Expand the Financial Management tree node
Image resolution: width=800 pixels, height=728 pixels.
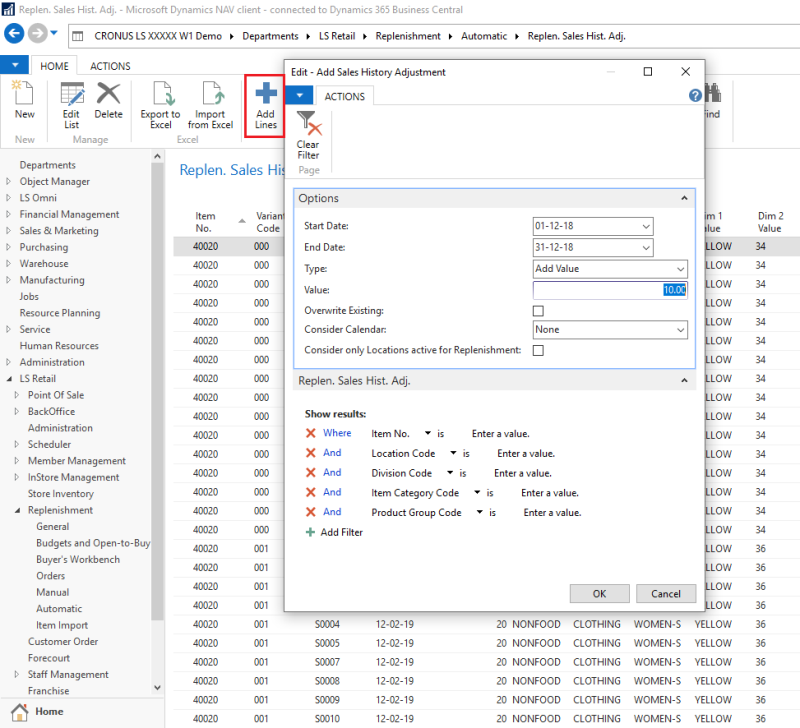tap(8, 214)
